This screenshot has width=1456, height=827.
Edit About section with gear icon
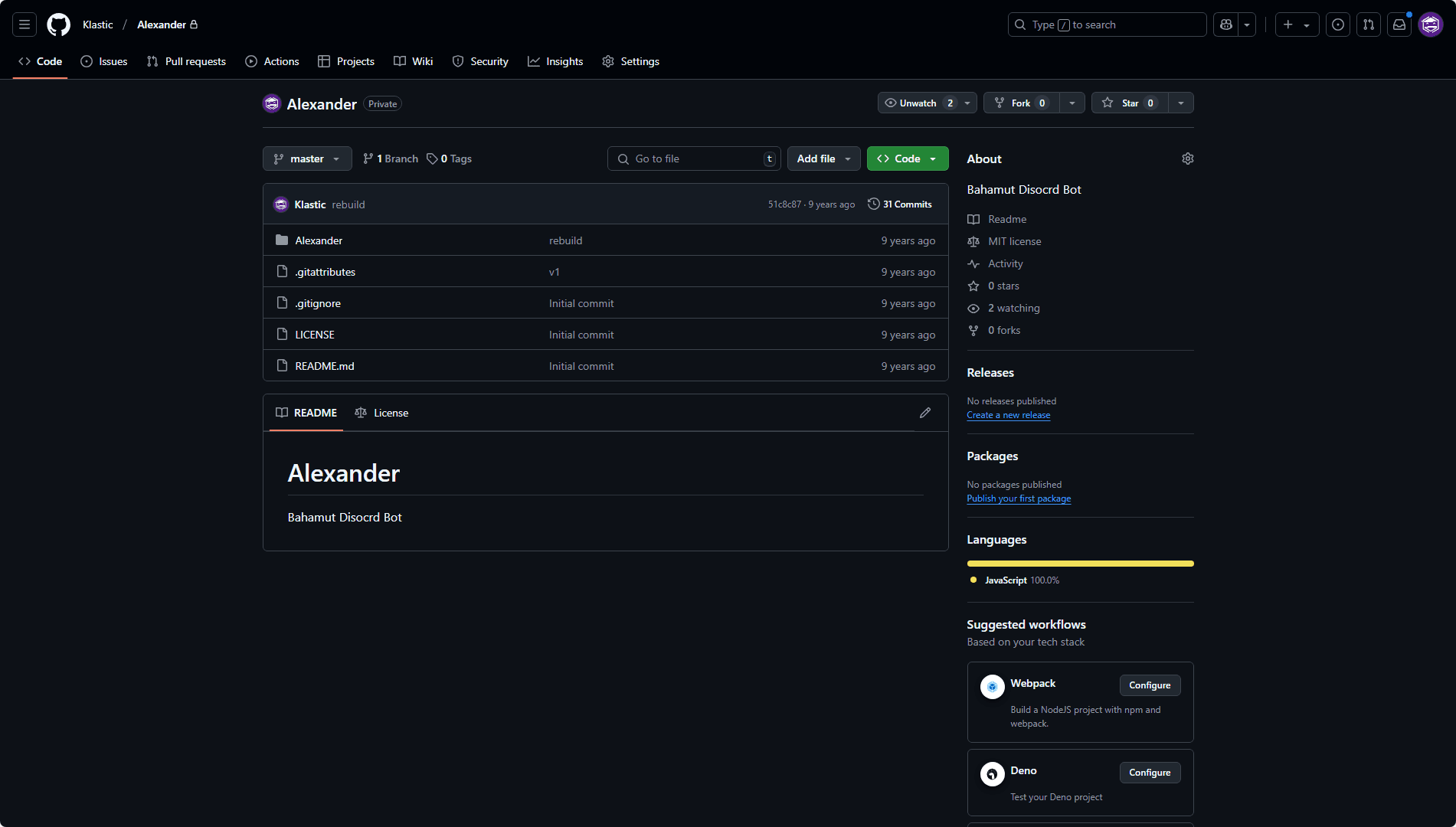point(1187,159)
